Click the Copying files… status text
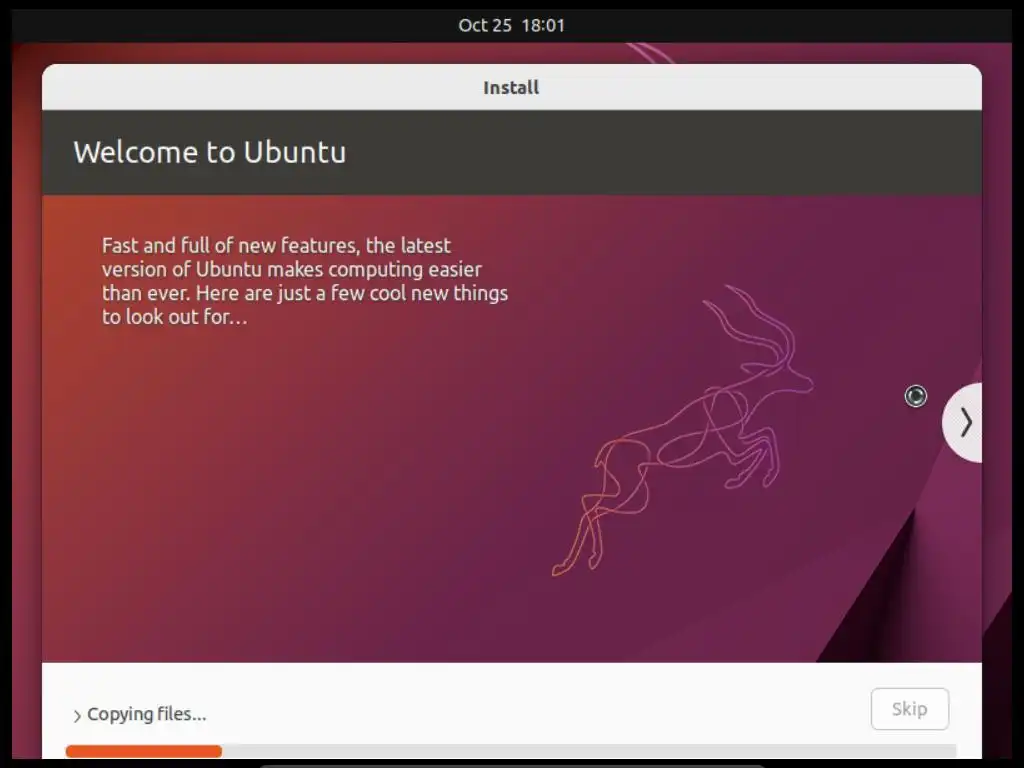This screenshot has height=768, width=1024. pos(147,714)
